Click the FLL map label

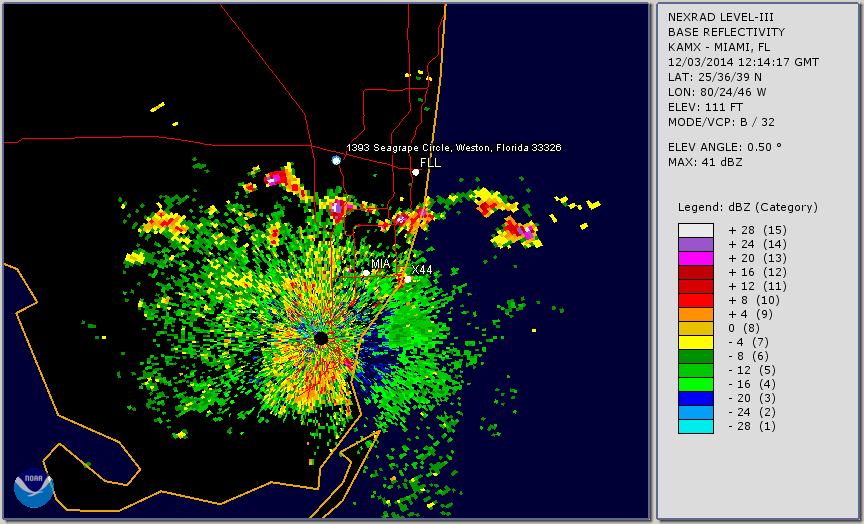click(430, 163)
